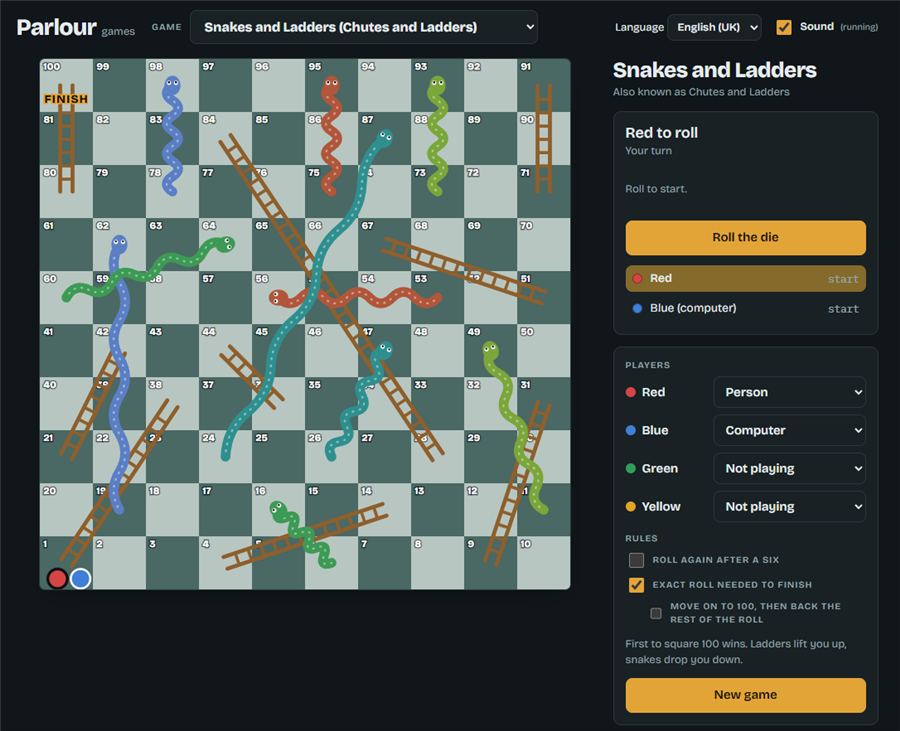Click the PLAYERS section heading
The image size is (900, 731).
pyautogui.click(x=647, y=366)
